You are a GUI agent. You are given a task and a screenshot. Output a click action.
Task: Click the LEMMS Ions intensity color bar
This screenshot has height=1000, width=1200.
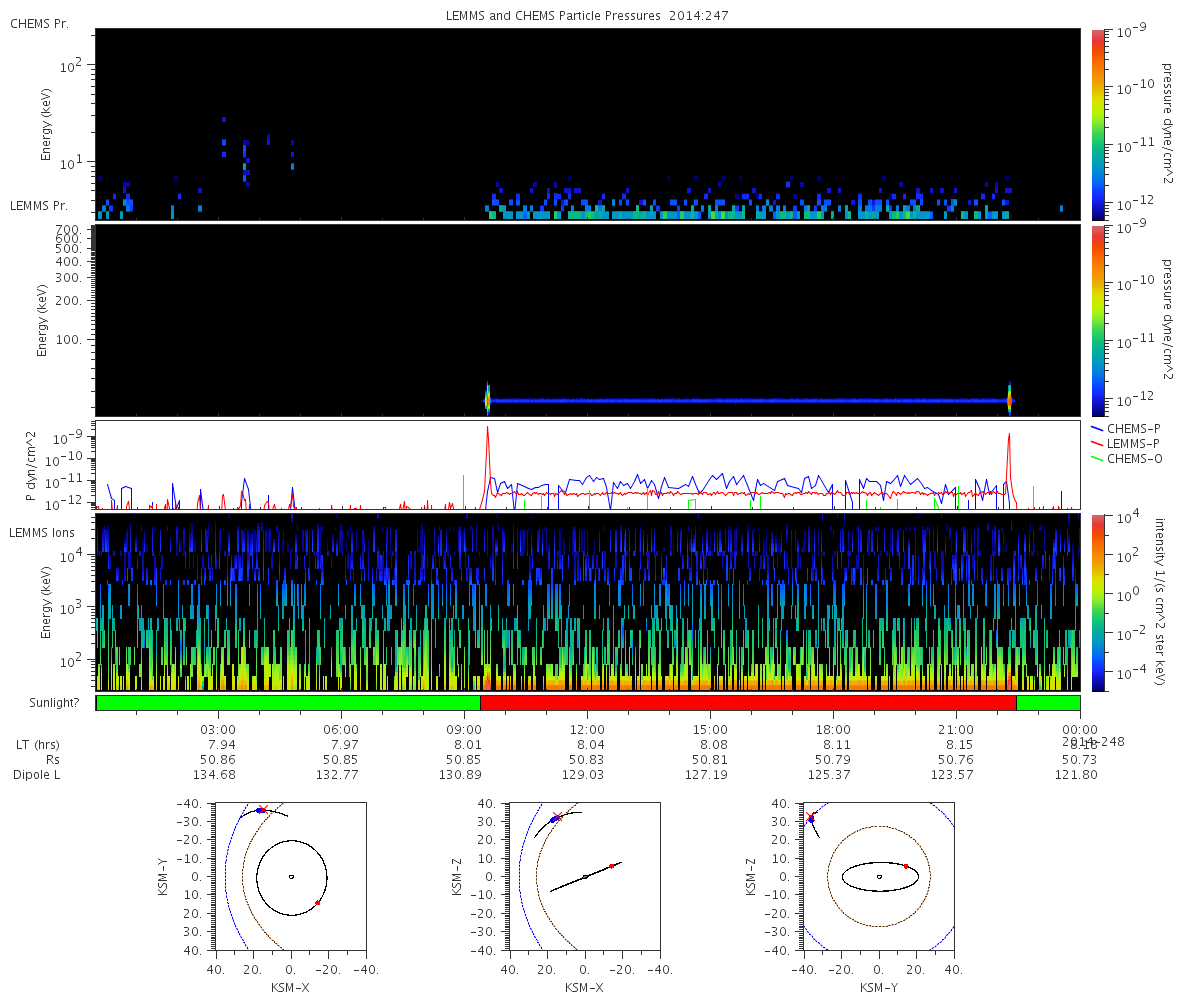1098,603
